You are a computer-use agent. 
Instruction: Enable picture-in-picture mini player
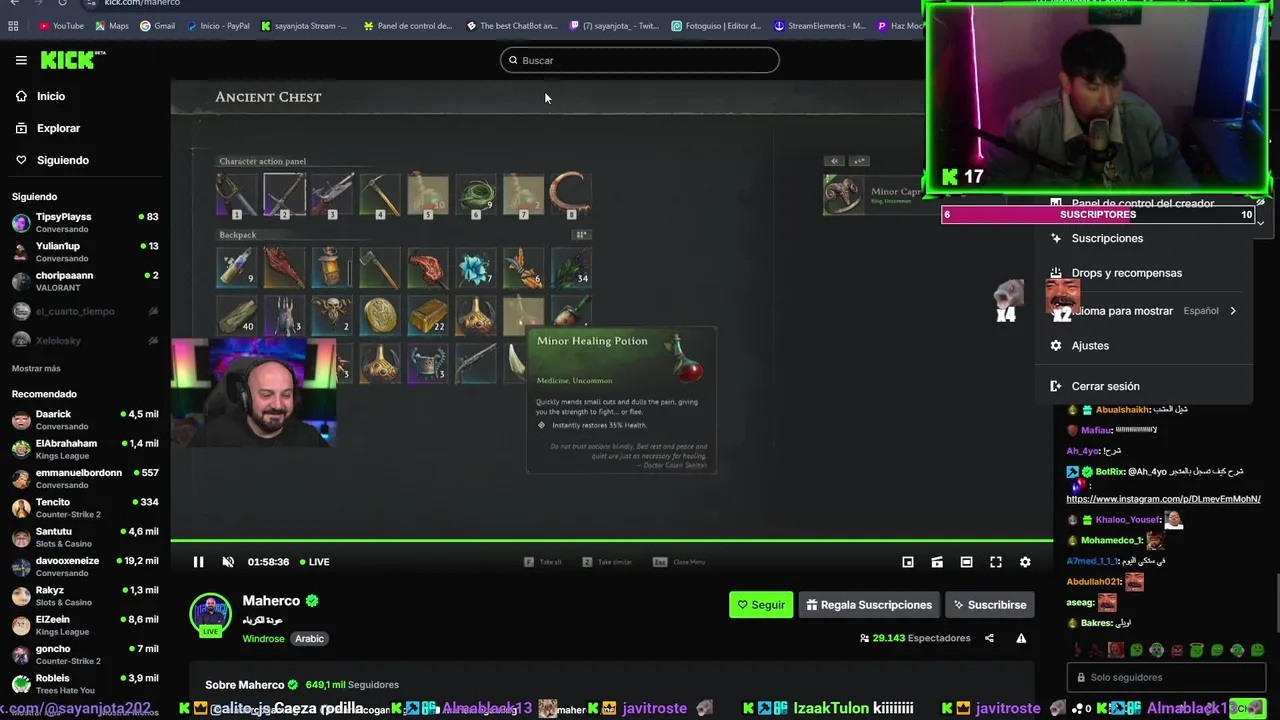coord(908,562)
